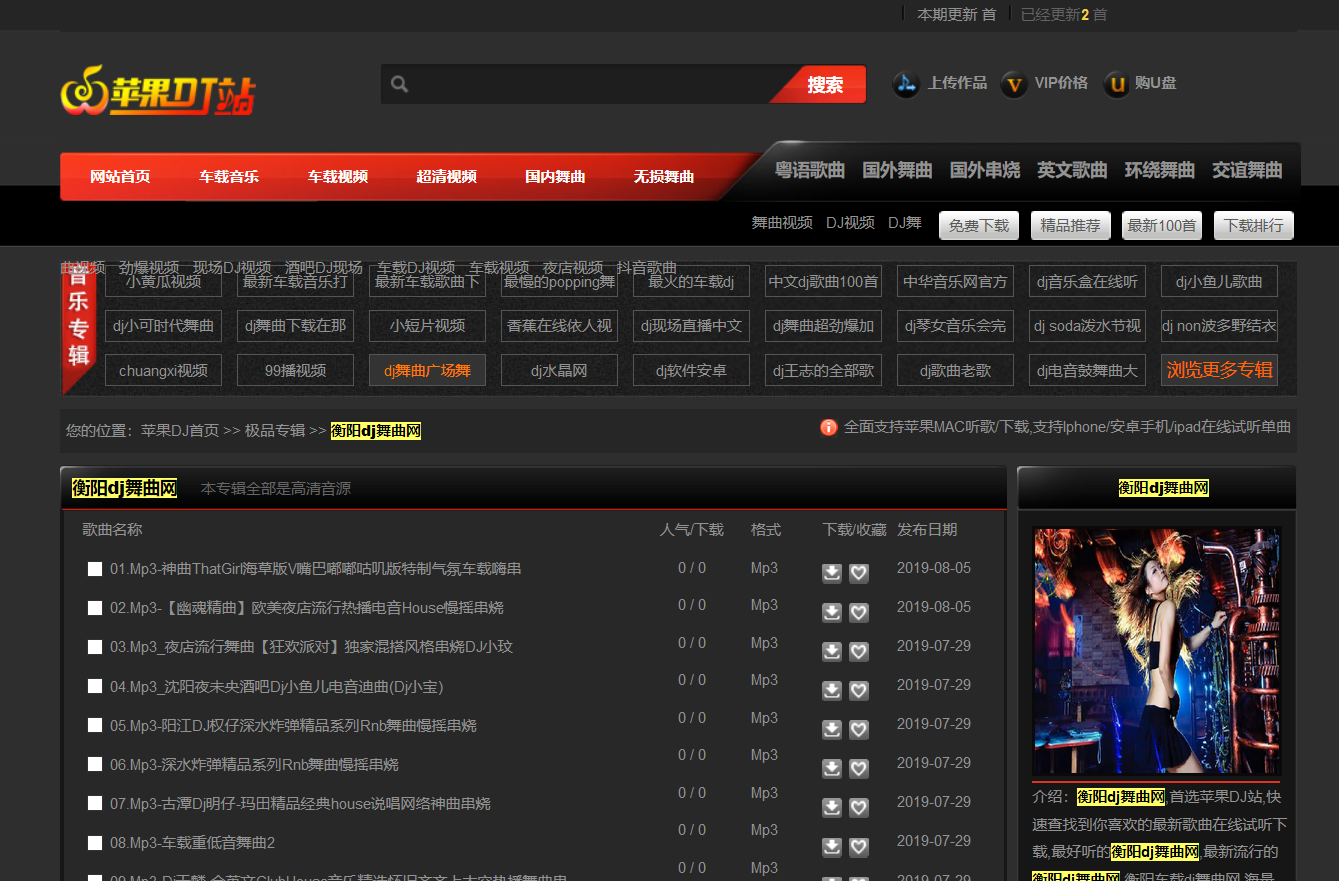The height and width of the screenshot is (881, 1339).
Task: Click the 上传作品 music note icon
Action: [x=906, y=84]
